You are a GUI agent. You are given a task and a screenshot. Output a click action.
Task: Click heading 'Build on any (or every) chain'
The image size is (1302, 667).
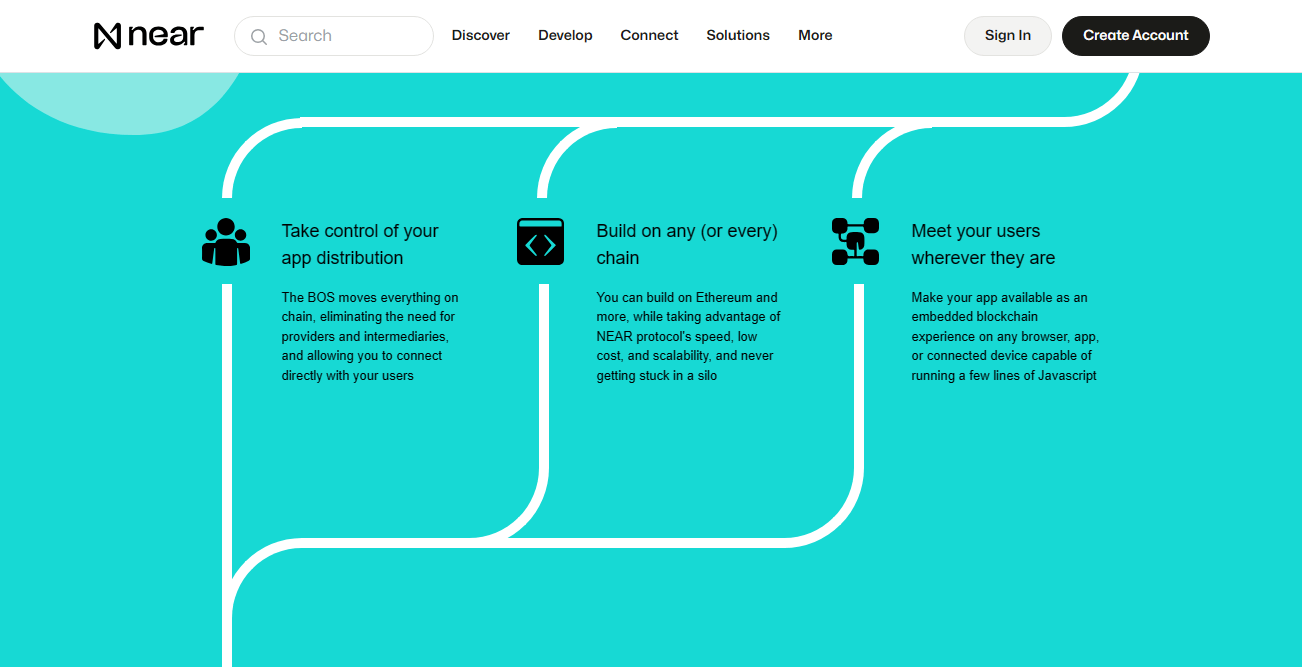(x=687, y=244)
